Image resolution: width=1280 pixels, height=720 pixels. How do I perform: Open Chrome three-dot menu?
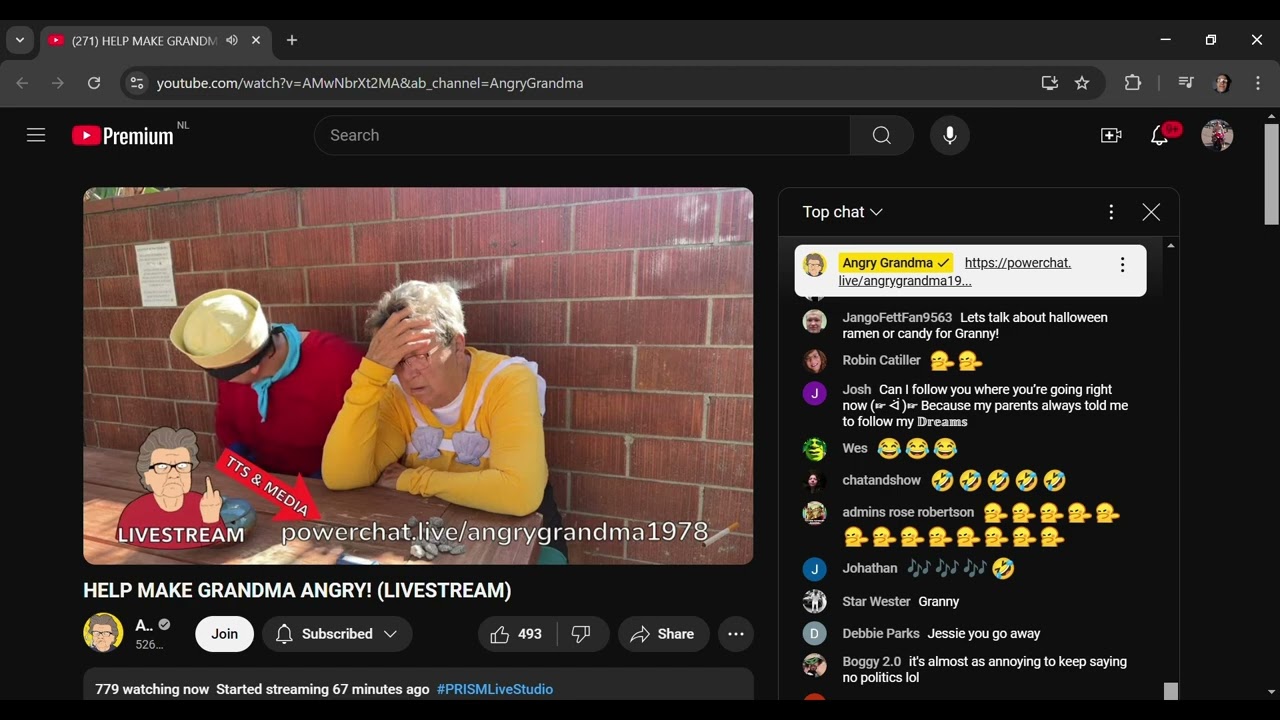1258,83
